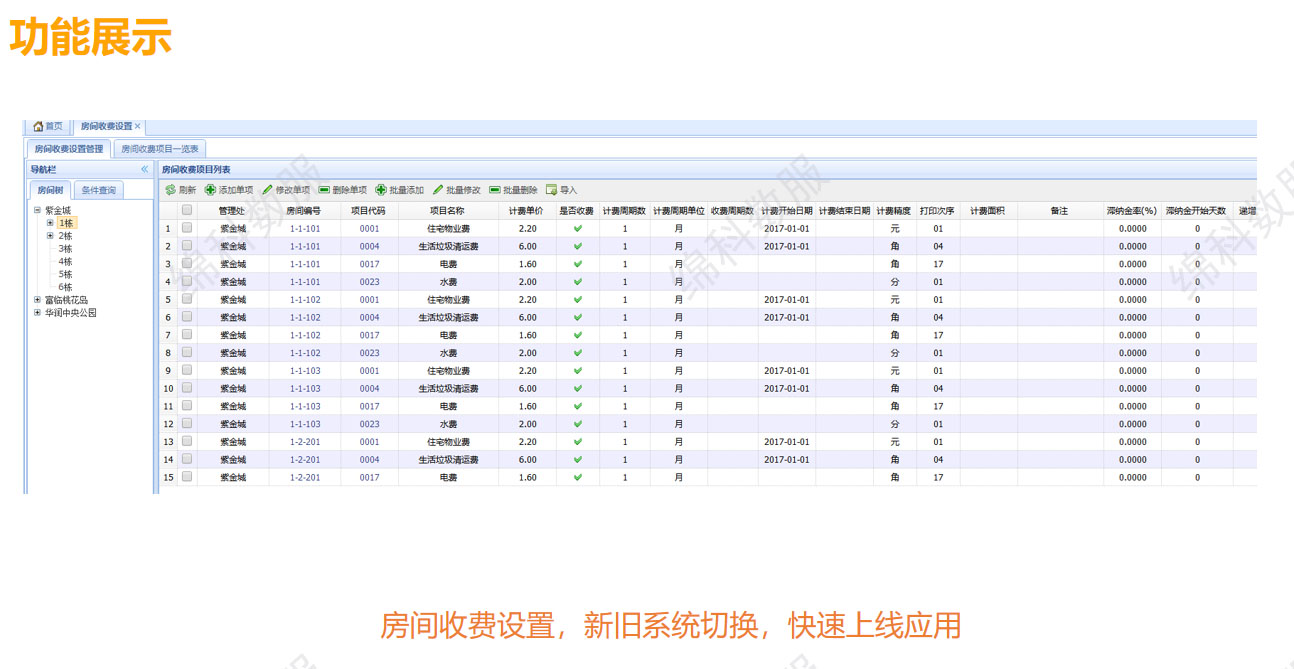
Task: Click 是否收费 green check in row 15
Action: 577,477
